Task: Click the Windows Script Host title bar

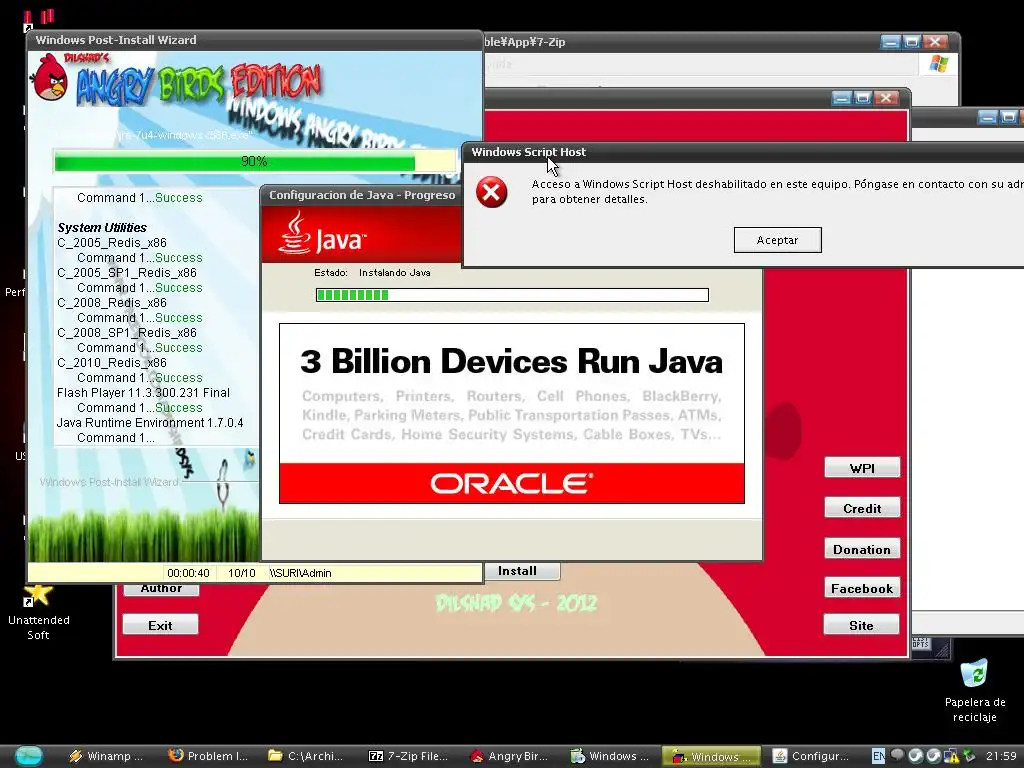Action: (743, 152)
